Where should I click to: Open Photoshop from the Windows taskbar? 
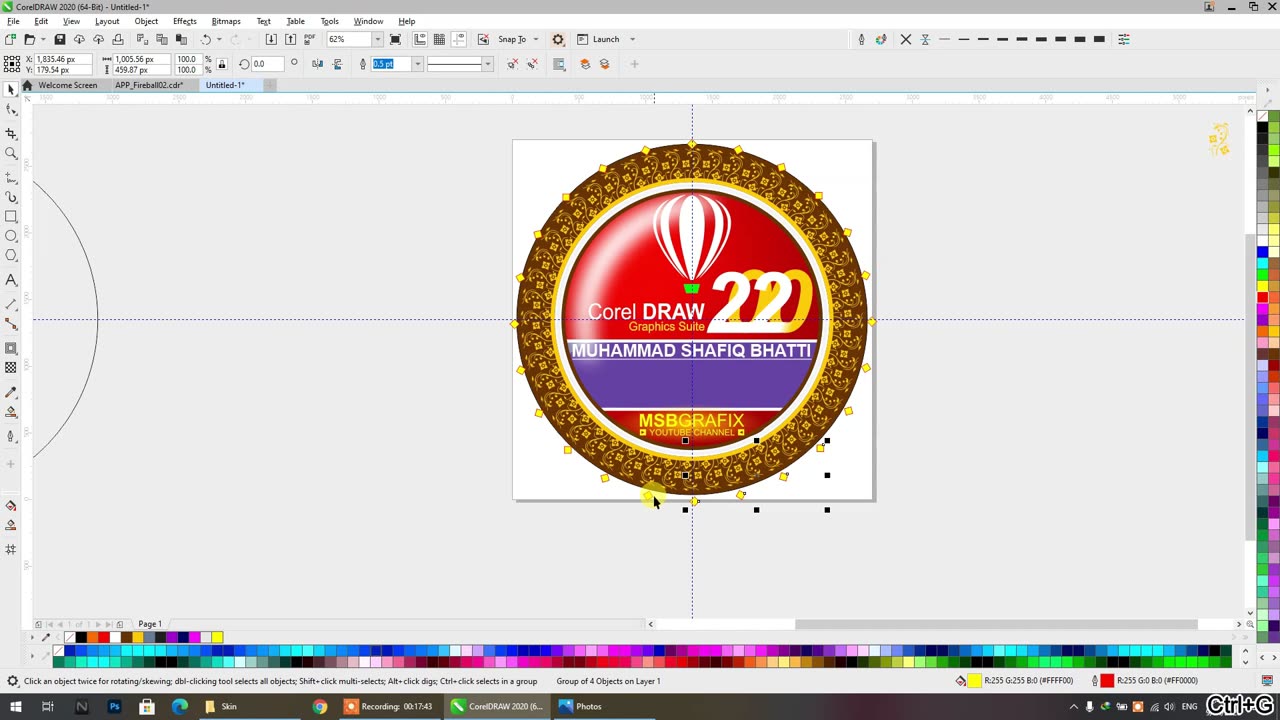tap(114, 706)
